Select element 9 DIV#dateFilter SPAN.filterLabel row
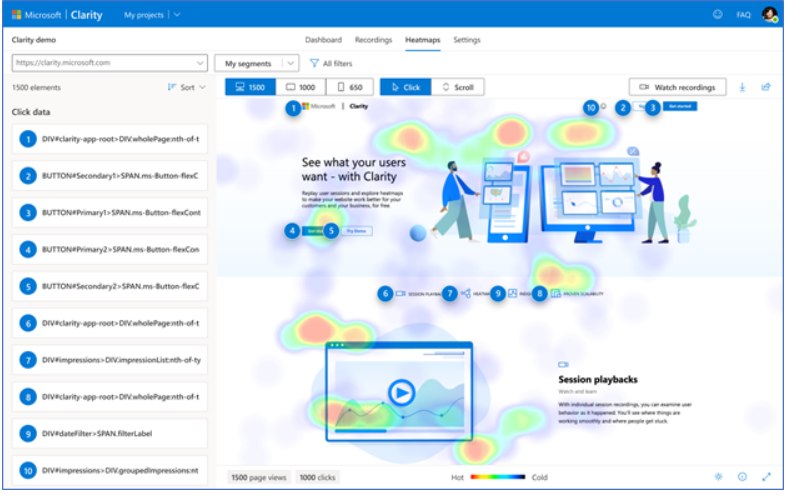Image resolution: width=800 pixels, height=498 pixels. point(110,433)
